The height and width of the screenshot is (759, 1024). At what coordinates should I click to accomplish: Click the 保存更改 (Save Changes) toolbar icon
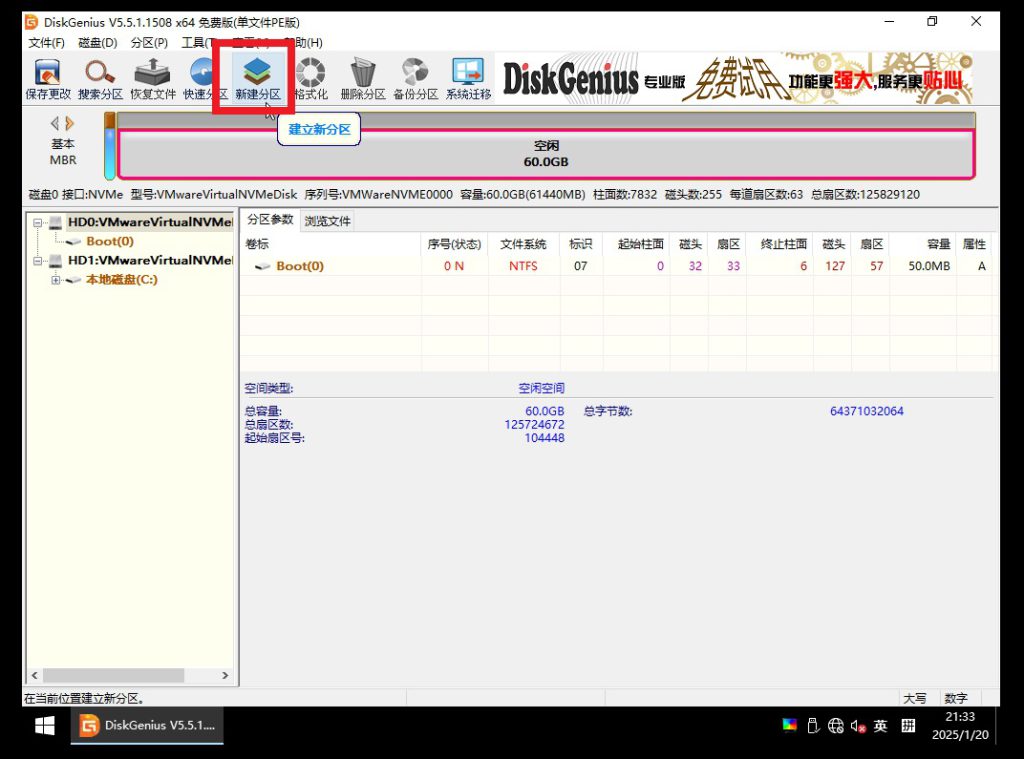pyautogui.click(x=47, y=78)
